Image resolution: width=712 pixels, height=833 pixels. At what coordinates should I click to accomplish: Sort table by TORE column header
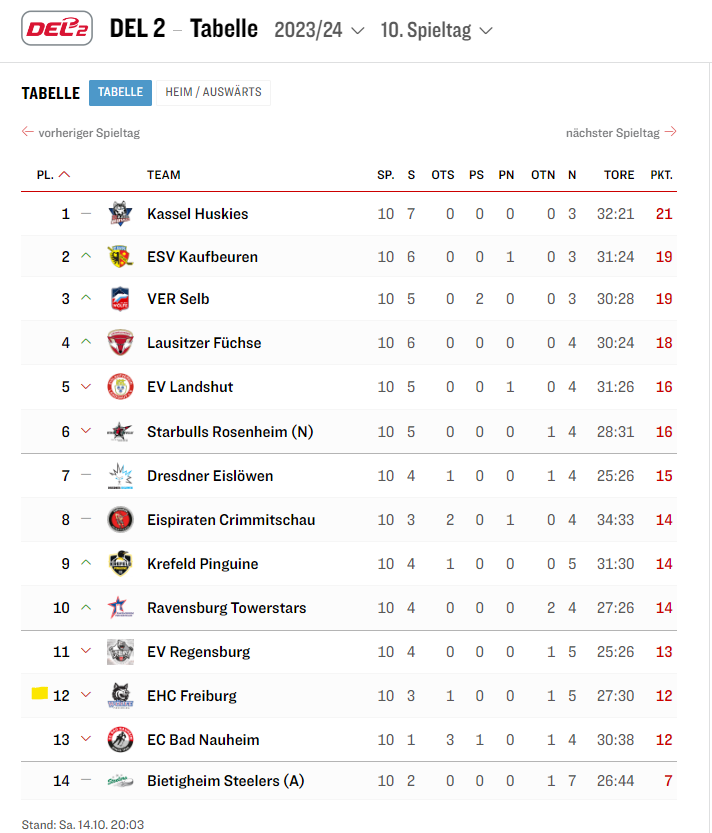[619, 175]
